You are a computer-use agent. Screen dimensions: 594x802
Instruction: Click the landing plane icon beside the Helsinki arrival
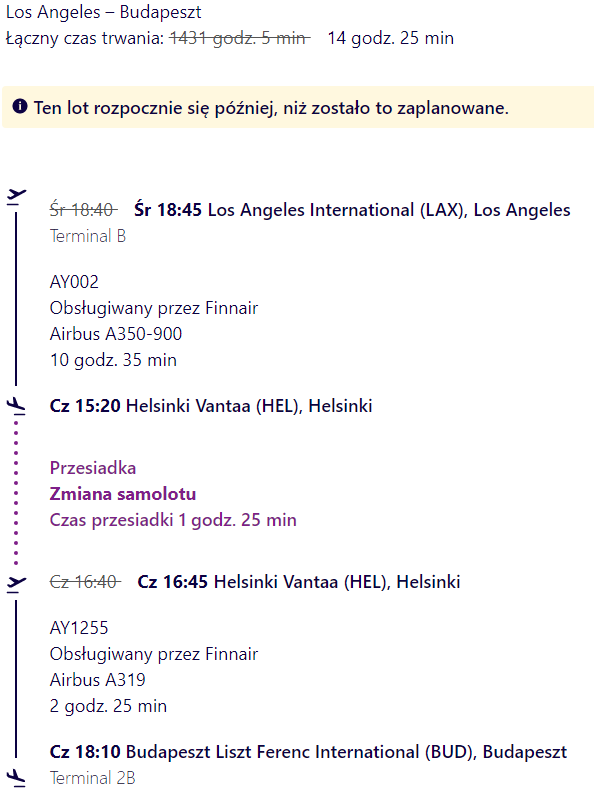(16, 405)
